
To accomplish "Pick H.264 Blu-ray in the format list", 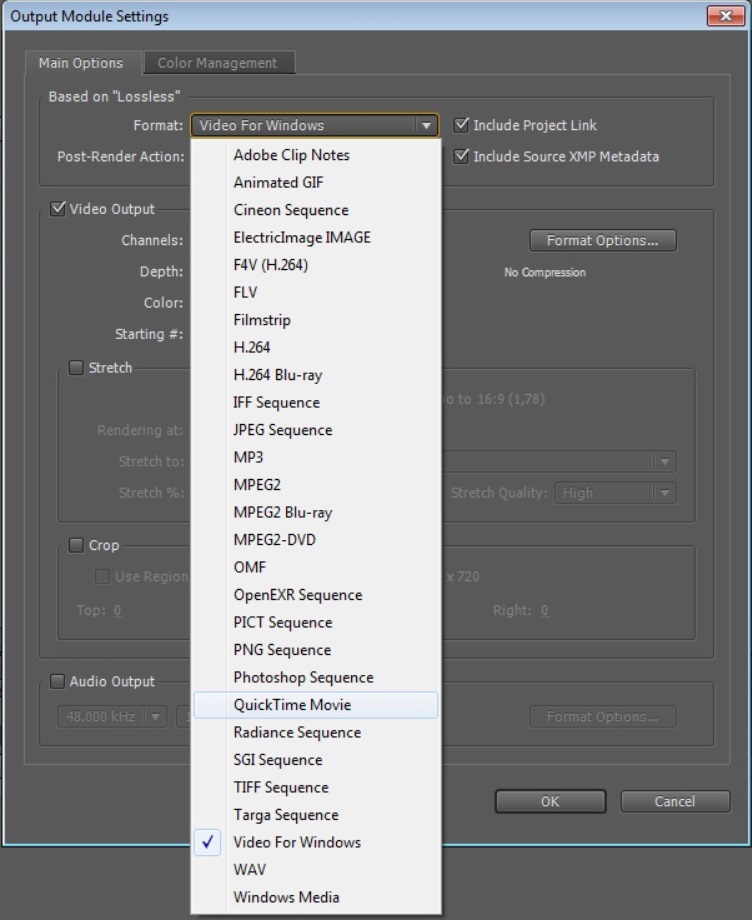I will (277, 375).
